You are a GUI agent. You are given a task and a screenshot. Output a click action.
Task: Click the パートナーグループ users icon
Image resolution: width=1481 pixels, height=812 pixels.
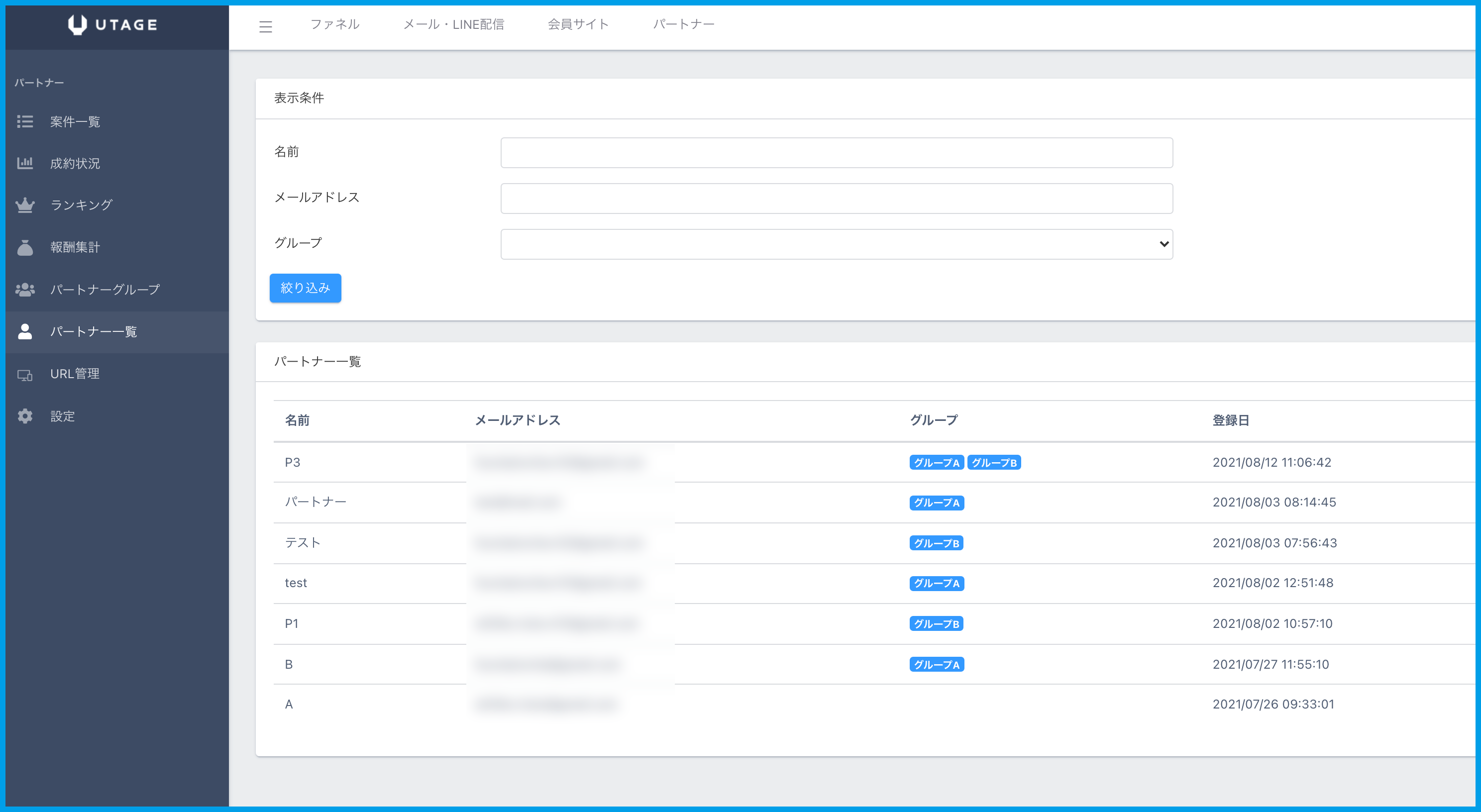pos(25,289)
